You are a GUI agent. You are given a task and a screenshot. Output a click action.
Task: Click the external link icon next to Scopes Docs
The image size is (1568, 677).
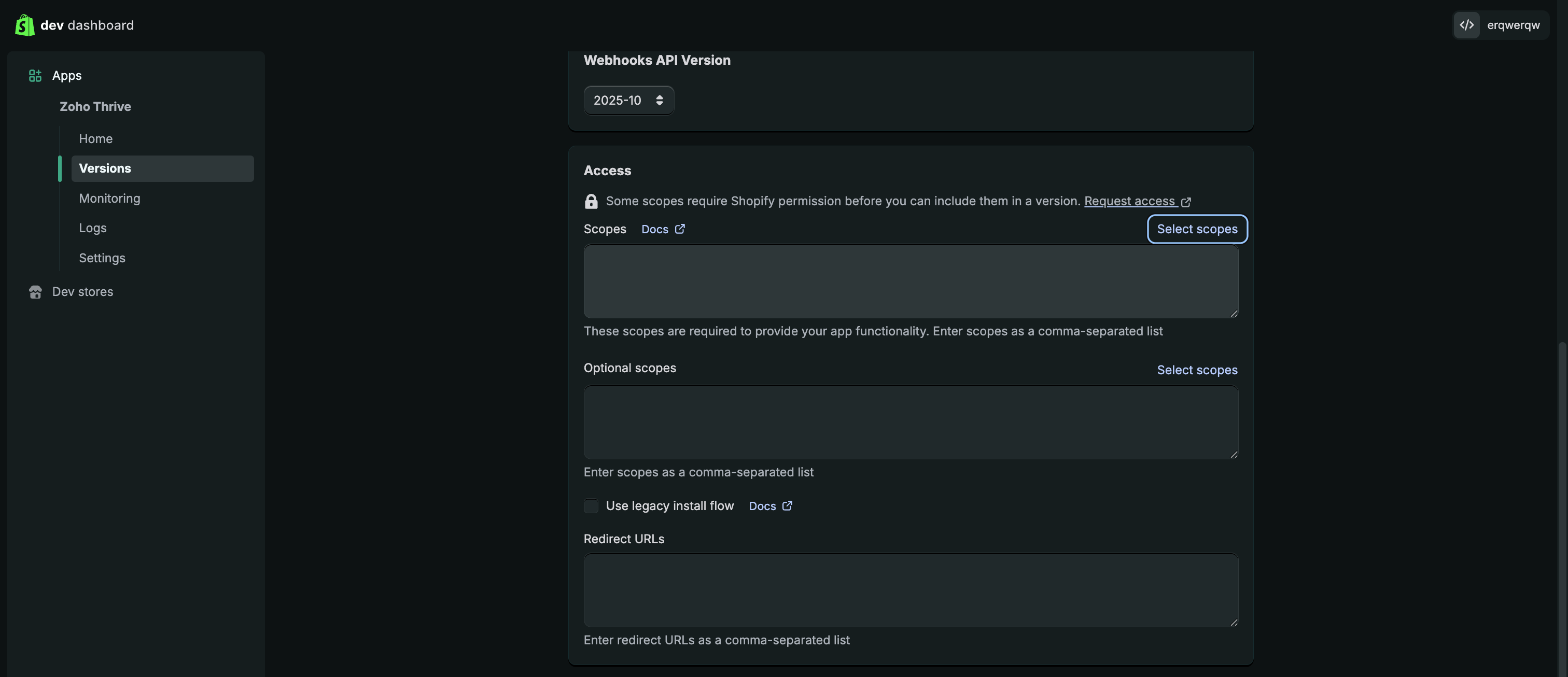click(680, 229)
